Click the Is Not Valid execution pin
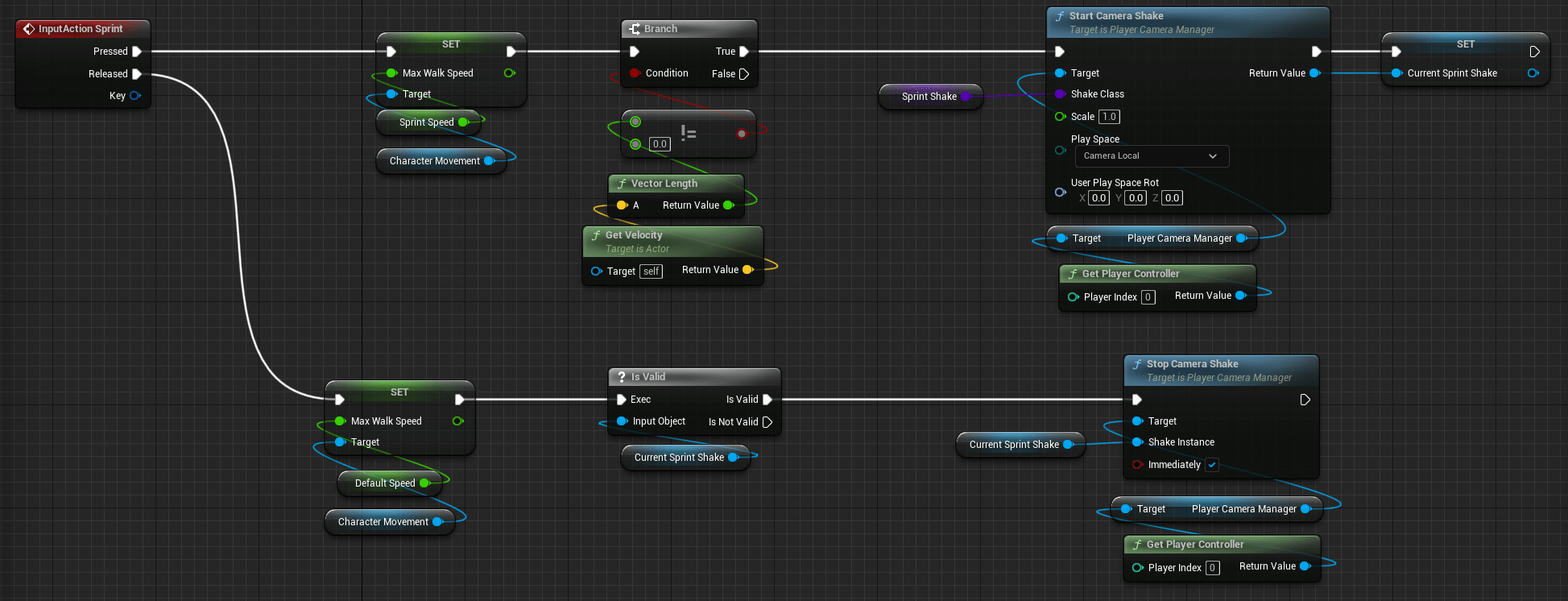The image size is (1568, 601). pyautogui.click(x=767, y=422)
